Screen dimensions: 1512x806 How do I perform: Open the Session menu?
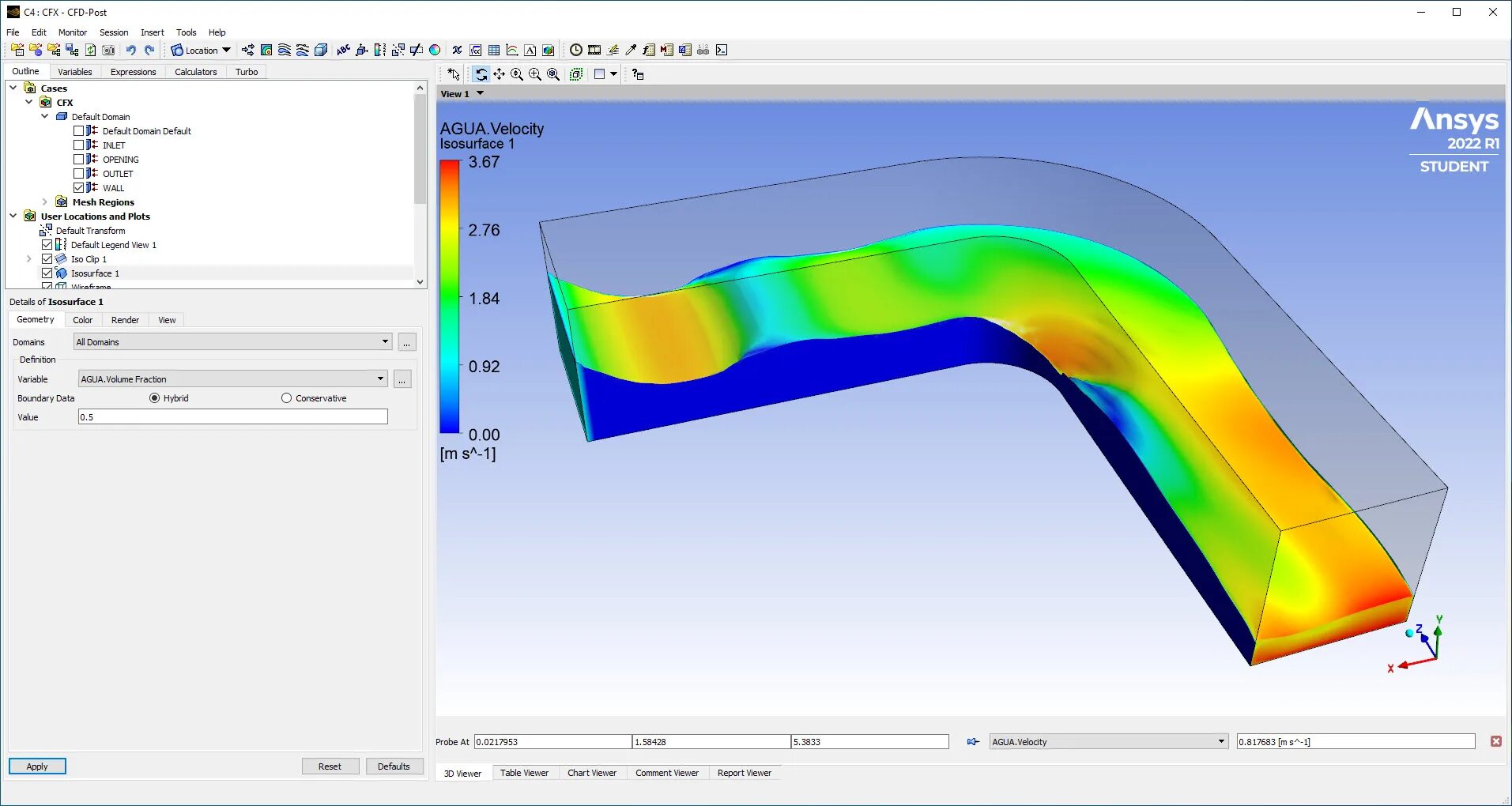113,32
